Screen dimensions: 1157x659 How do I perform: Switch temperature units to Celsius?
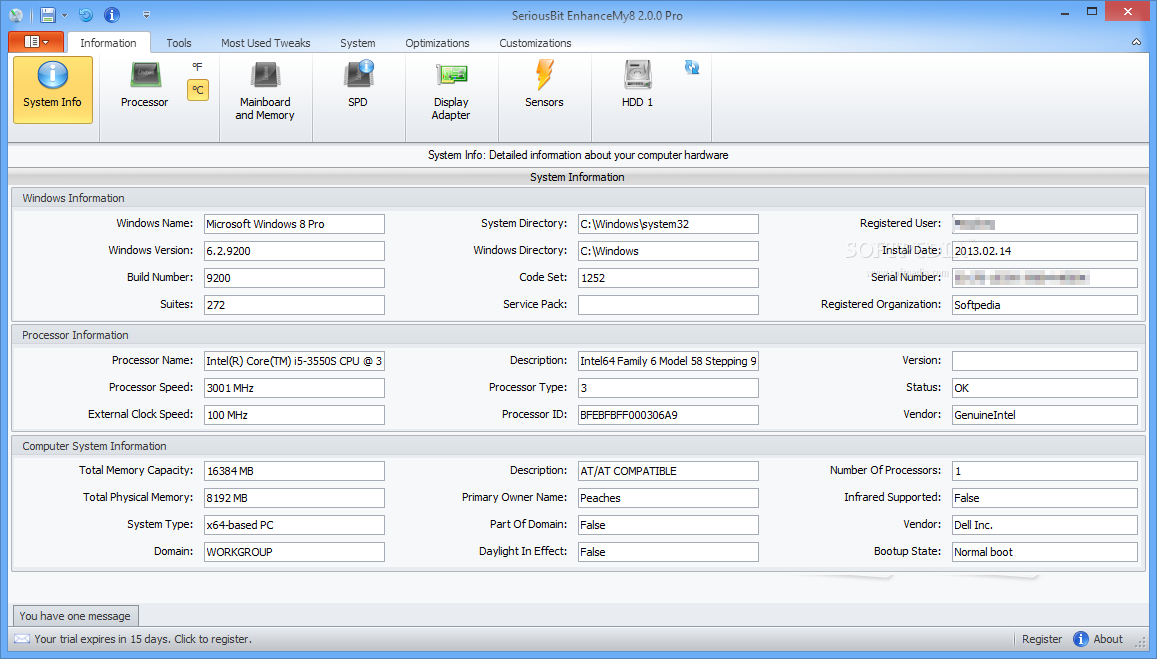tap(198, 90)
